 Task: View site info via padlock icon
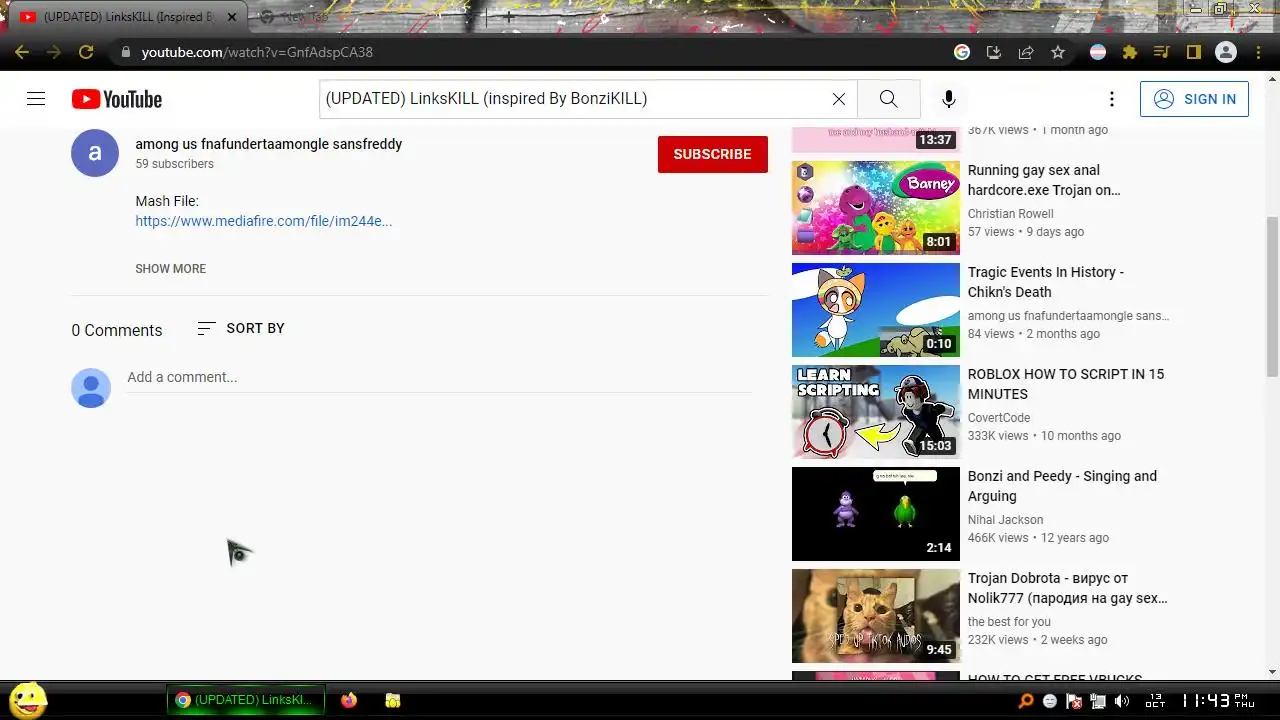(x=125, y=52)
